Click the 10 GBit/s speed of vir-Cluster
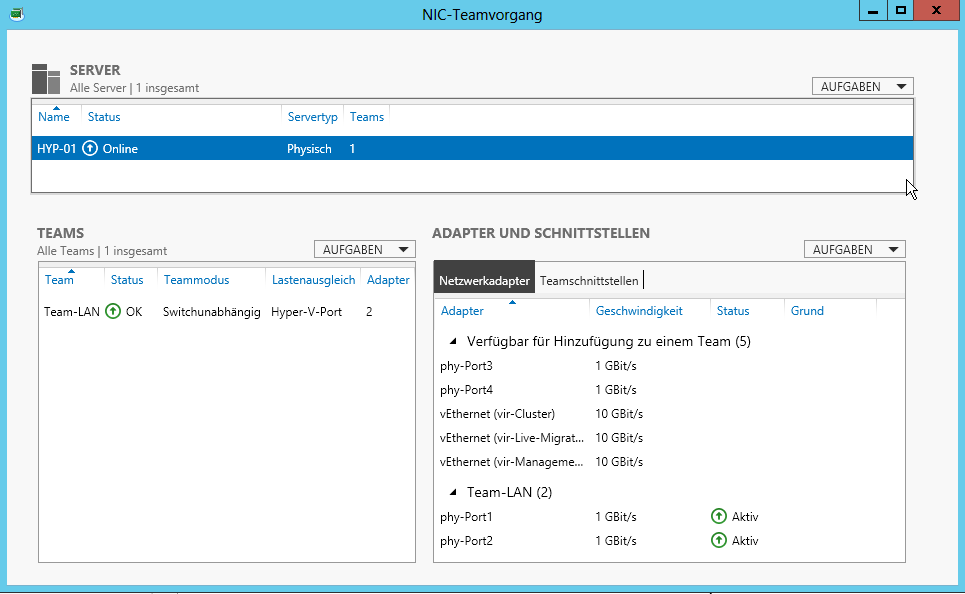This screenshot has height=594, width=965. tap(619, 414)
